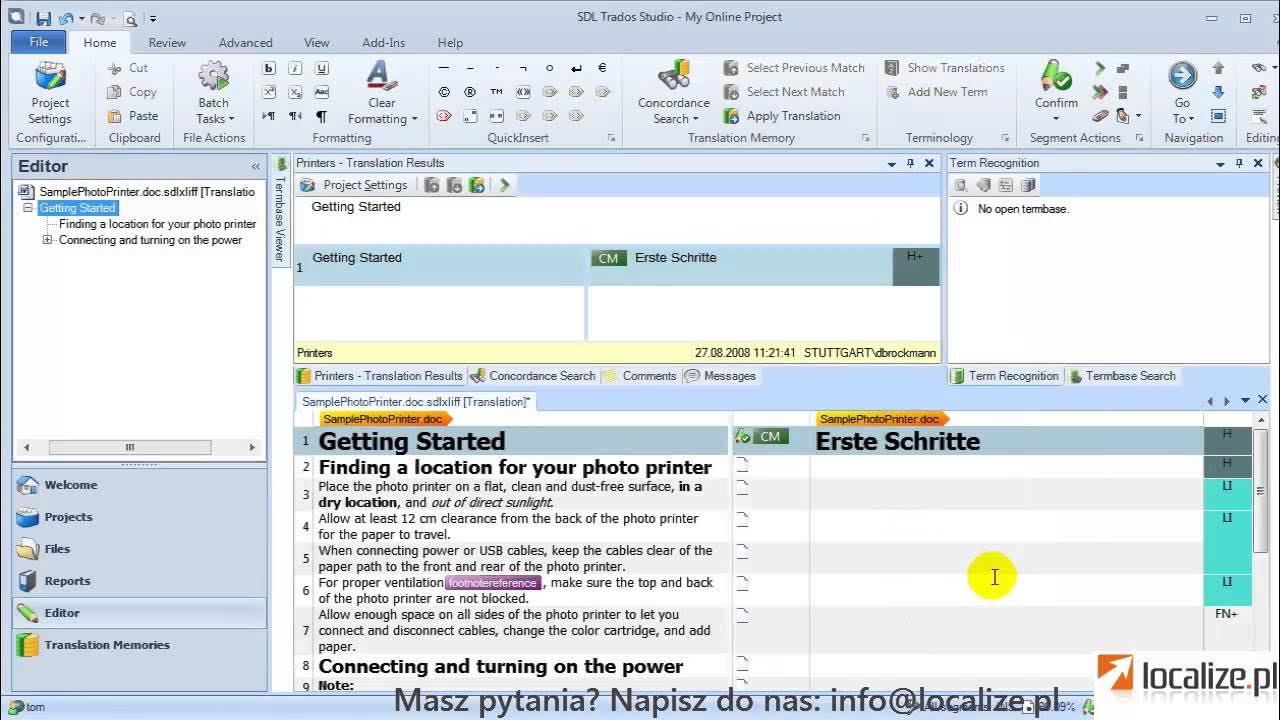Insert the carriage return arrow symbol
The width and height of the screenshot is (1280, 720).
[576, 68]
